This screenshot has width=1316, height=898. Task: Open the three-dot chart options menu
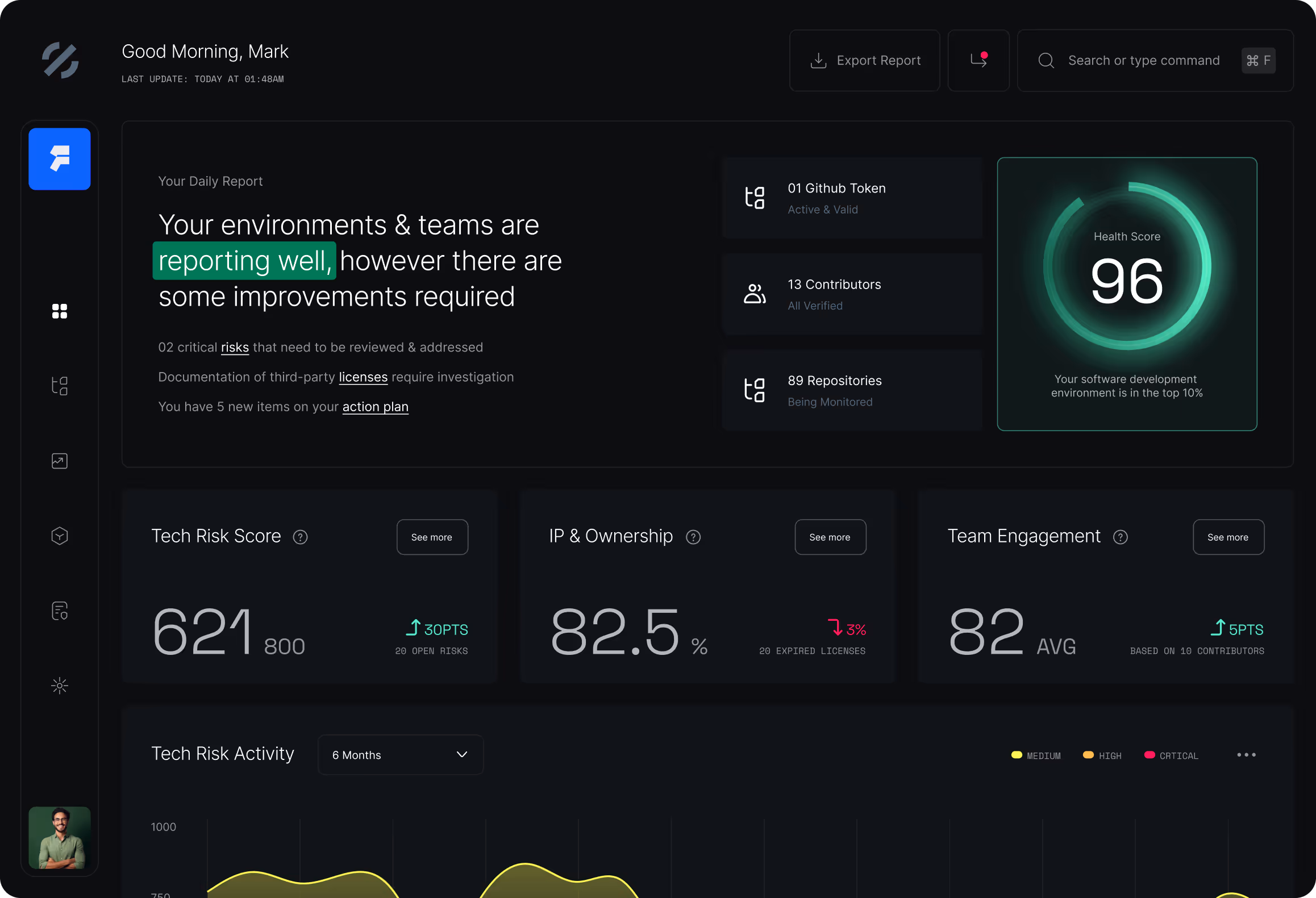[x=1246, y=755]
